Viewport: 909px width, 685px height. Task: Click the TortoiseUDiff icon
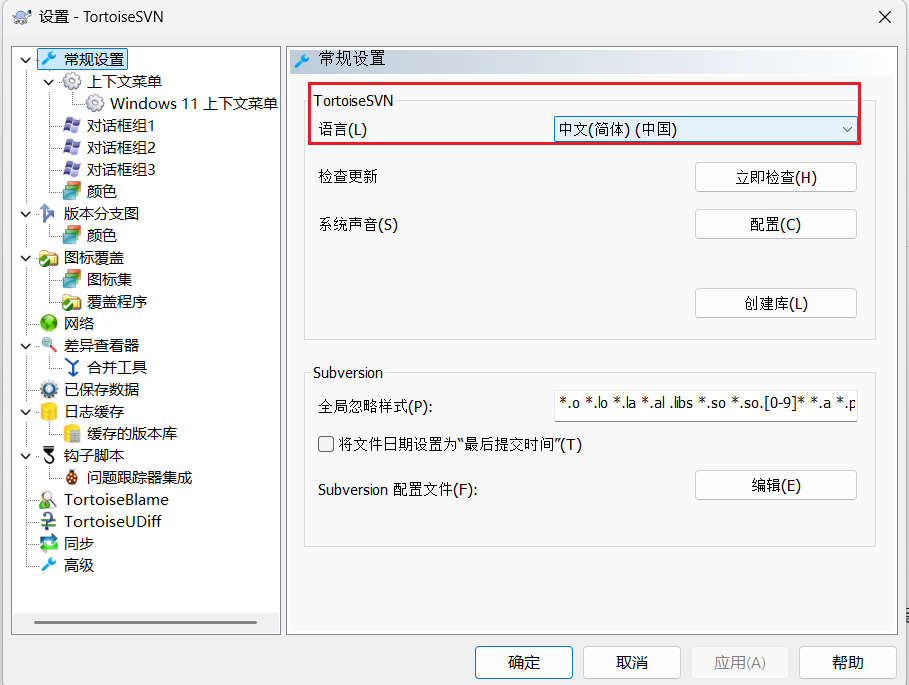click(48, 522)
